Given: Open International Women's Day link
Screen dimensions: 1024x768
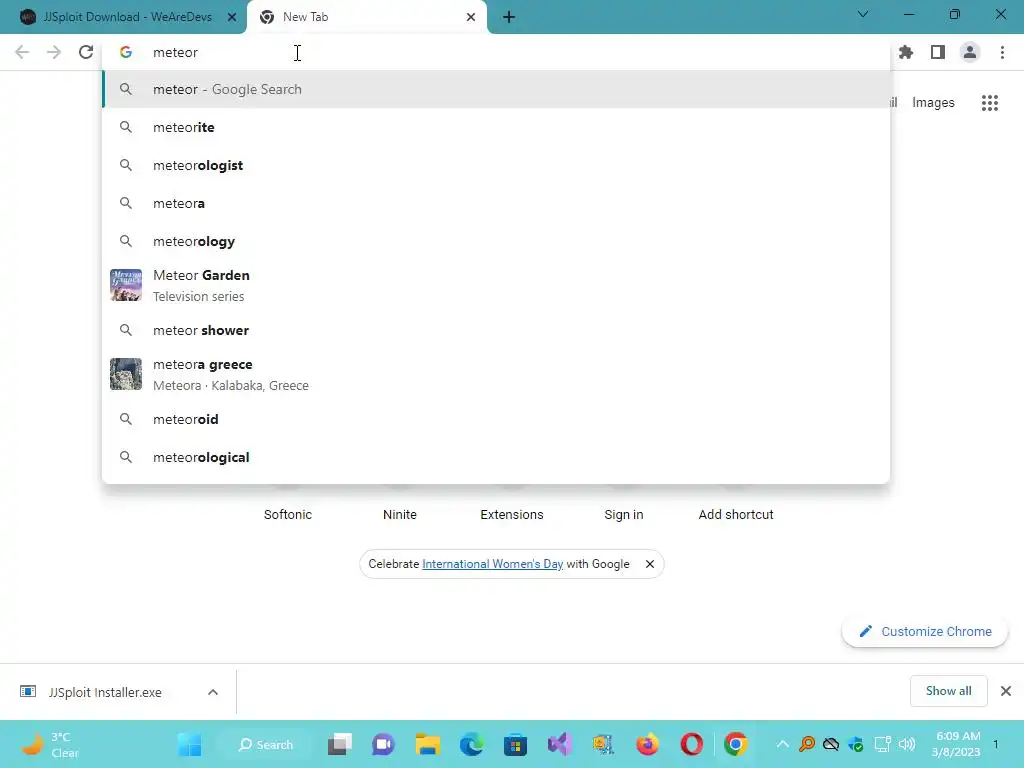Looking at the screenshot, I should click(492, 564).
